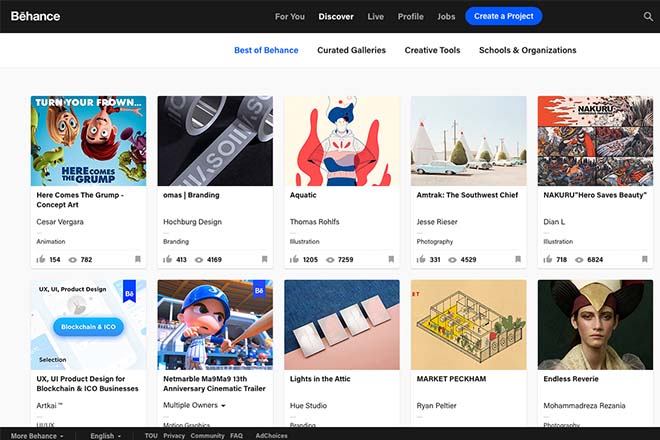The image size is (660, 440).
Task: Open Mohammadreza Rezania profile link
Action: [584, 405]
